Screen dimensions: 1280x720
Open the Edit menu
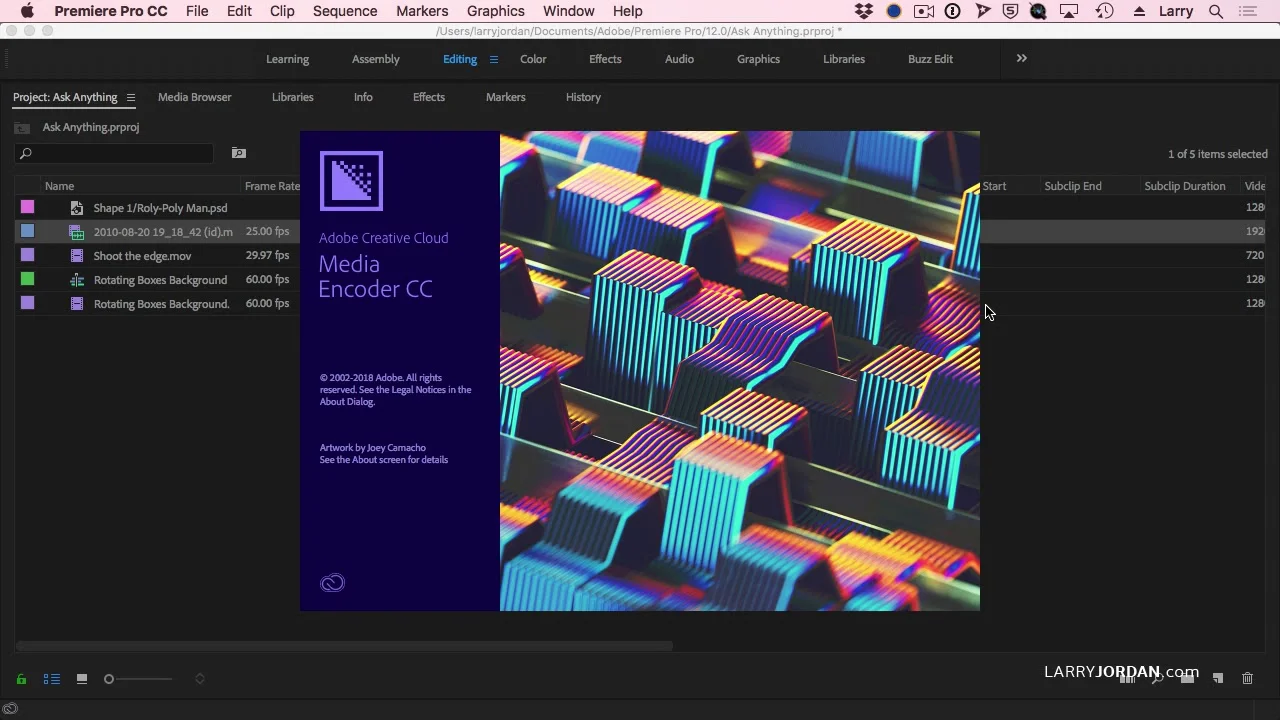(x=239, y=11)
